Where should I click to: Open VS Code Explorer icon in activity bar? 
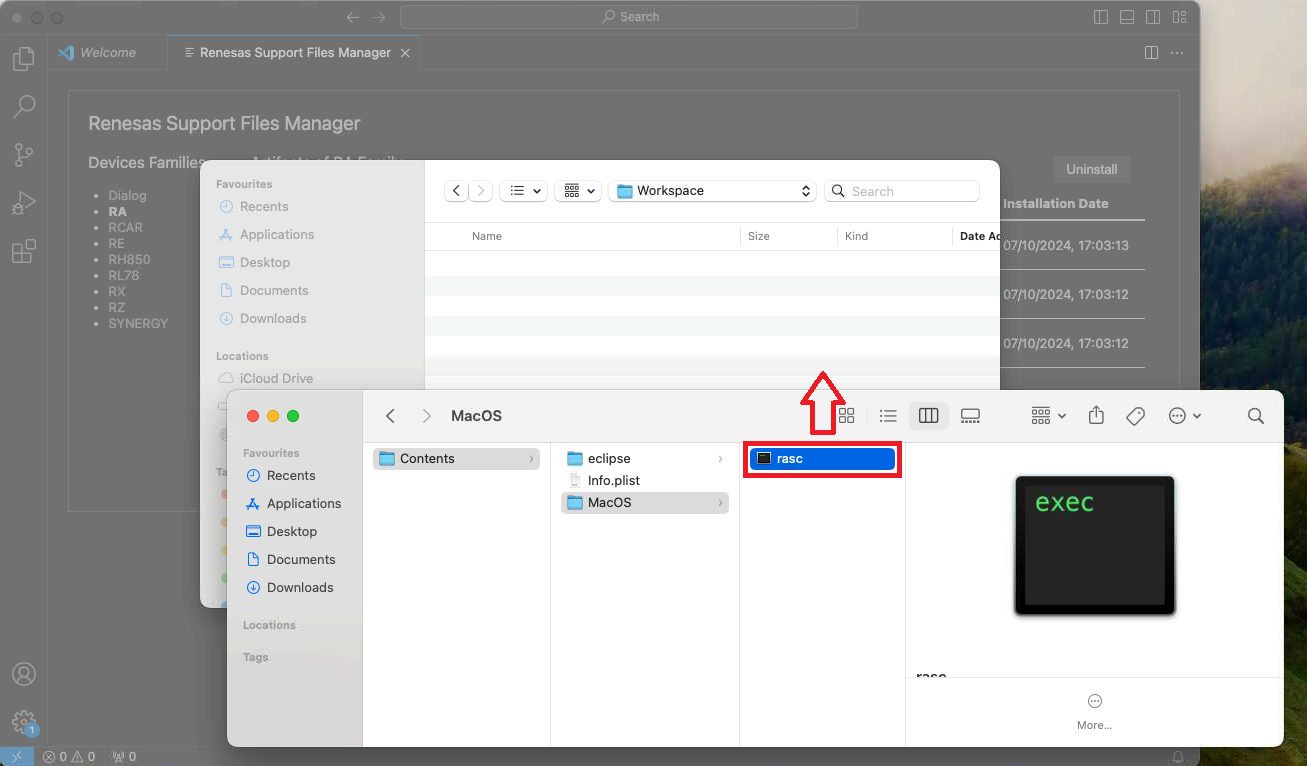point(24,58)
